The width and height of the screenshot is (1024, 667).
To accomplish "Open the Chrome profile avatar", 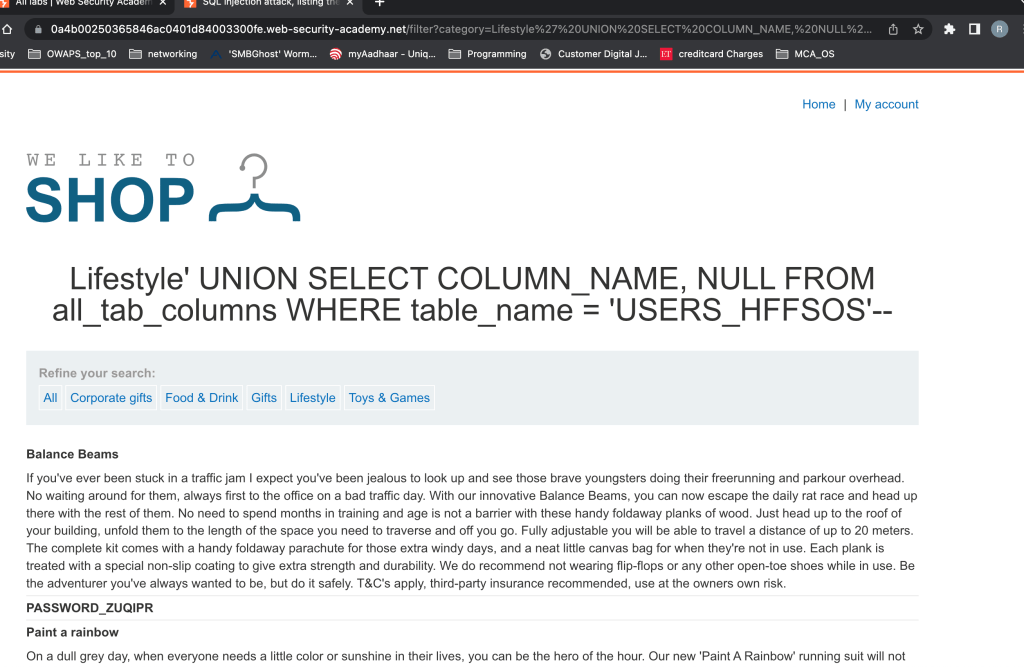I will click(x=999, y=29).
